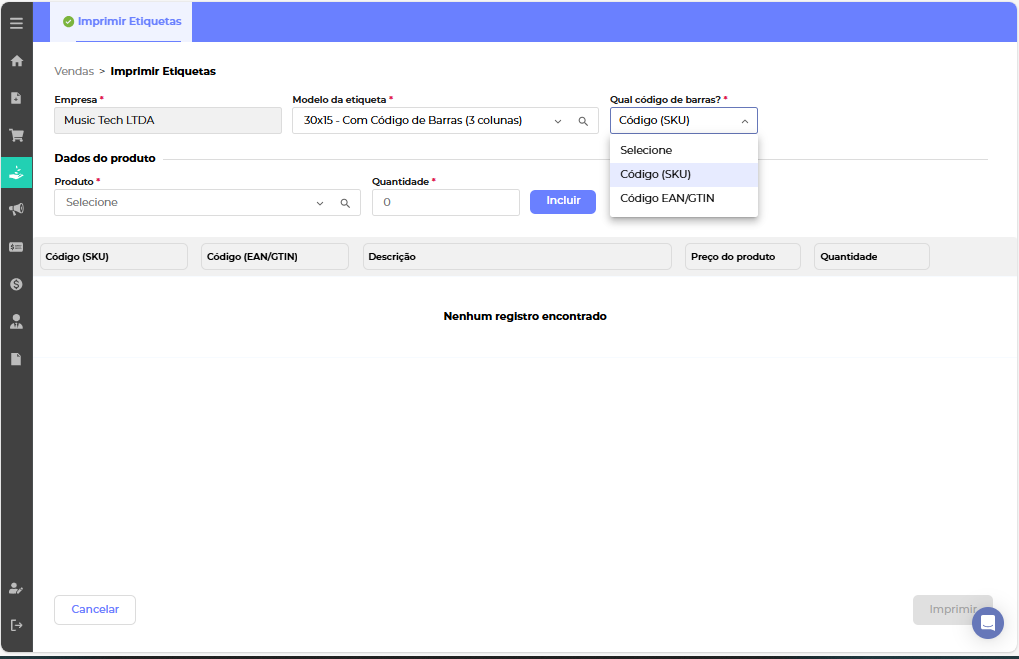
Task: Click the Cancelar button
Action: click(x=95, y=609)
